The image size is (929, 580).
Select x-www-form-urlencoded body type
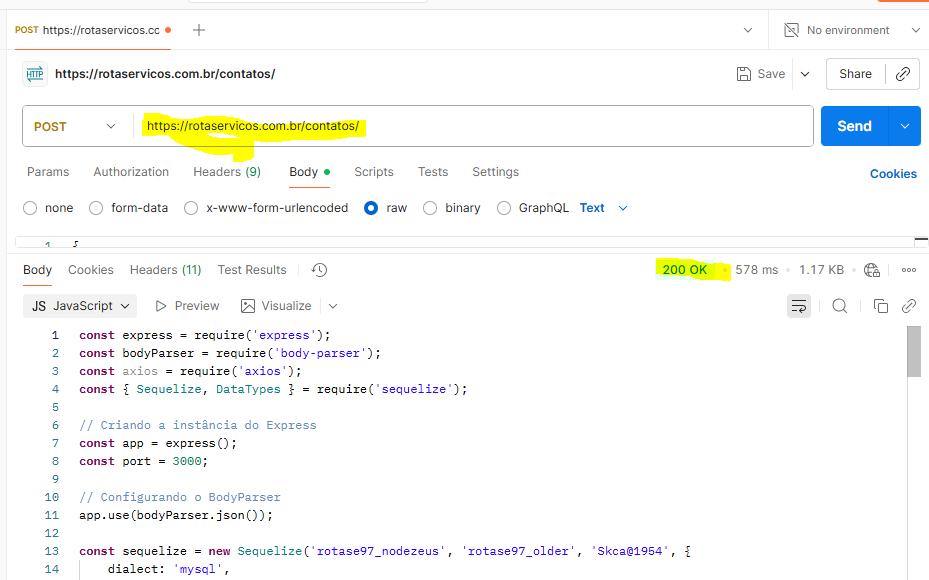coord(191,209)
